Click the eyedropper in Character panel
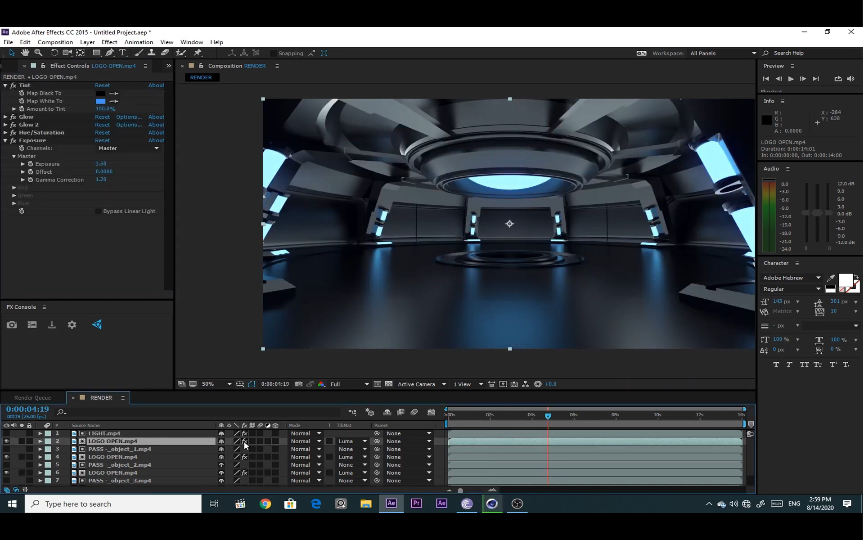The height and width of the screenshot is (540, 863). coord(831,280)
